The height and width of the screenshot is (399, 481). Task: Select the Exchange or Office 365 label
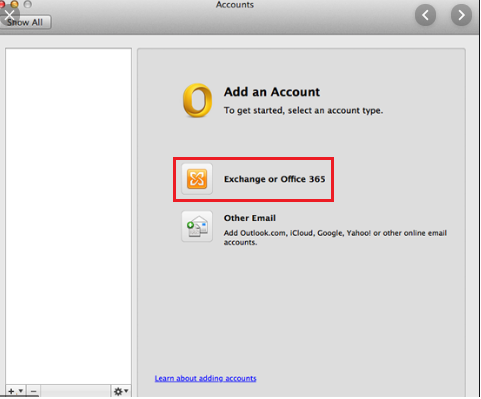tap(274, 179)
